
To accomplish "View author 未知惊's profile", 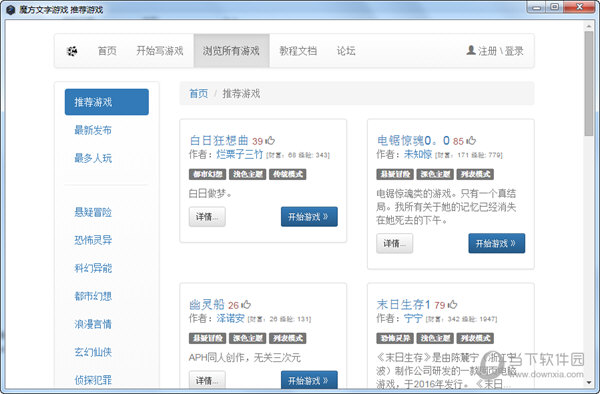I will coord(418,155).
